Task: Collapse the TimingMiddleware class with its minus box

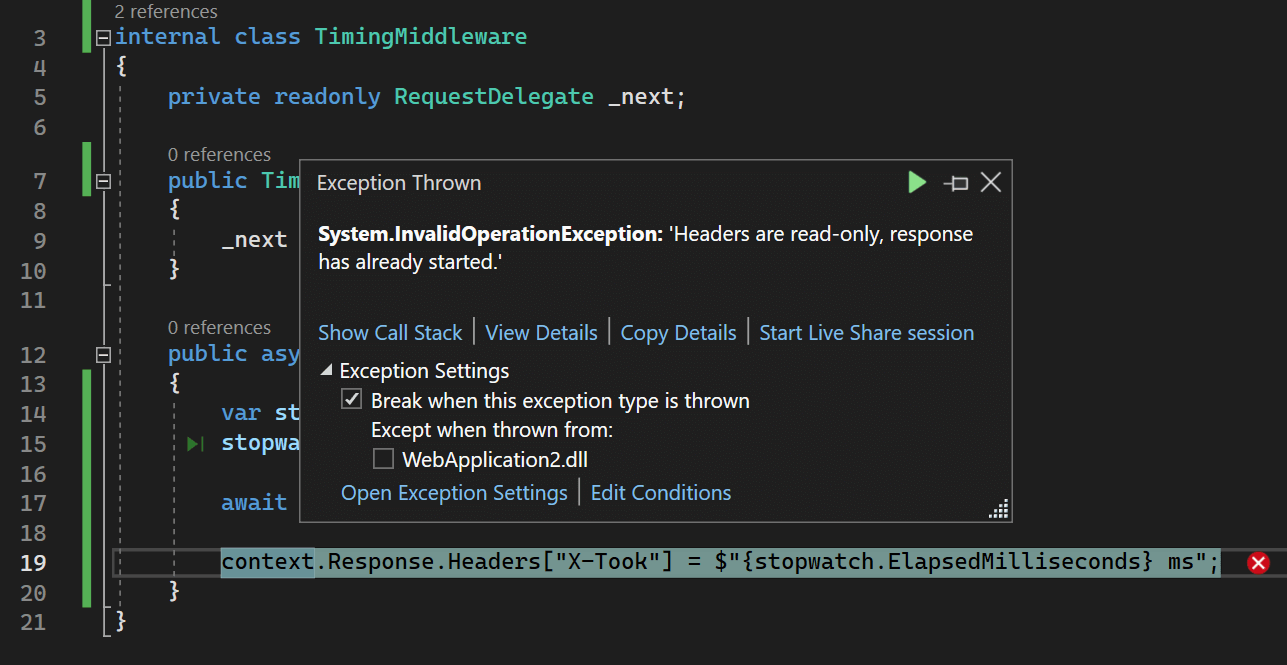Action: tap(102, 35)
